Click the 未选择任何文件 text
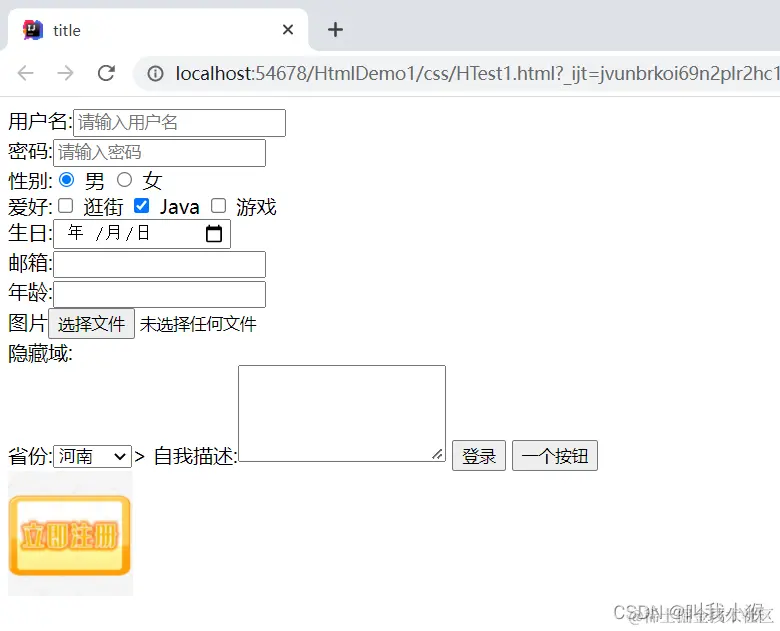This screenshot has width=780, height=631. pos(198,324)
